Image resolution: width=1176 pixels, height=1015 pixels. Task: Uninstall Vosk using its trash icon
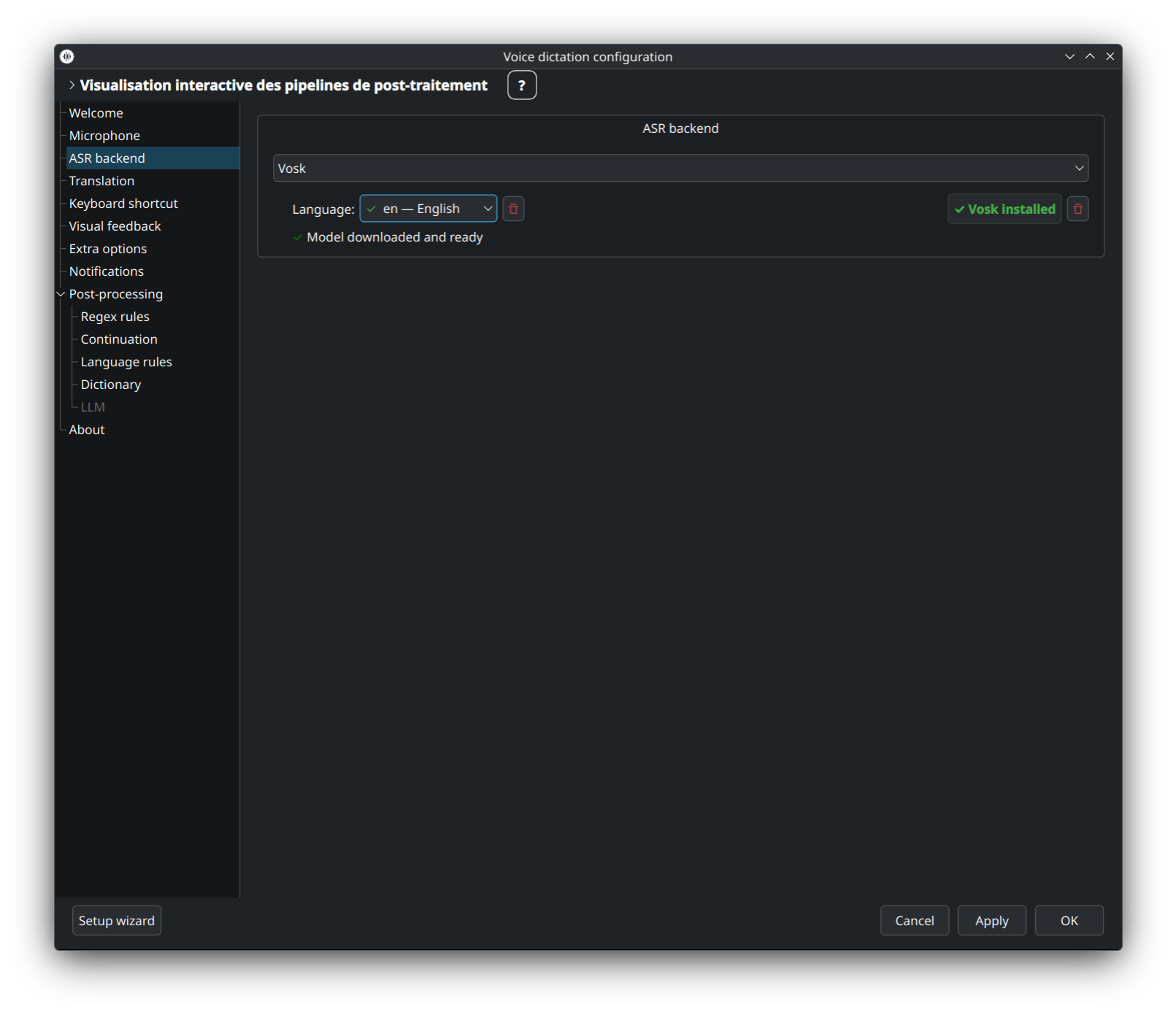(1077, 209)
